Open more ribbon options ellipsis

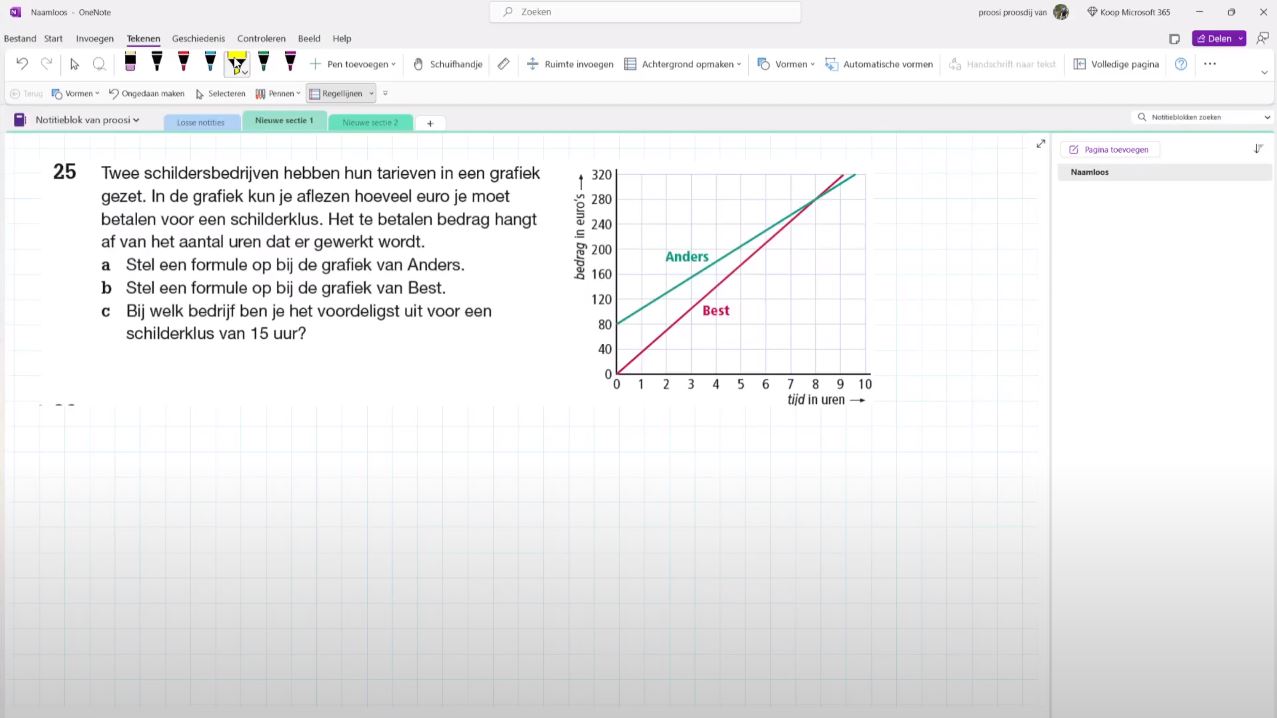(1210, 64)
